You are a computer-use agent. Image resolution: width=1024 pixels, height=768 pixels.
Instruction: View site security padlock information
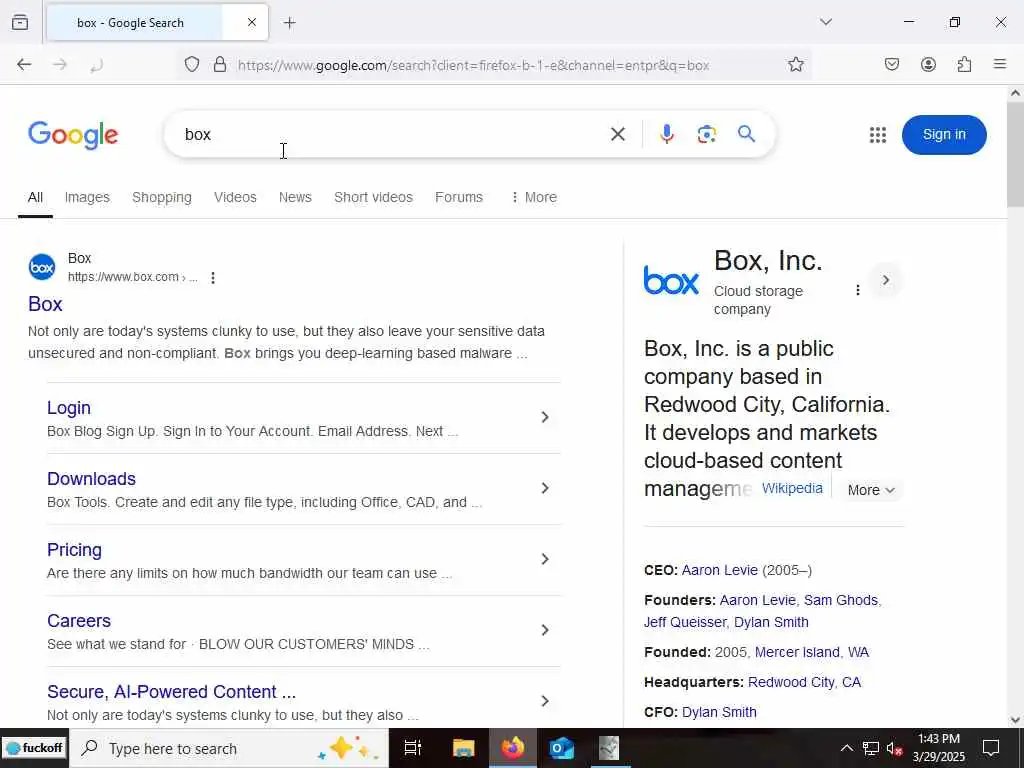point(220,65)
